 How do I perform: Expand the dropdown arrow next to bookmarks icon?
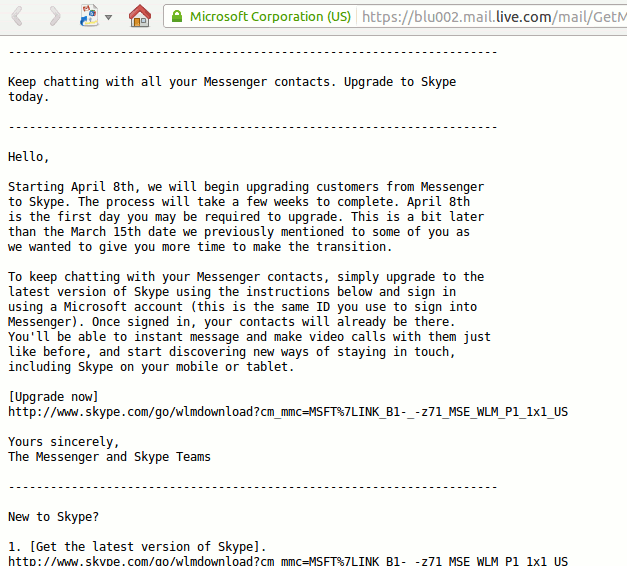(108, 17)
